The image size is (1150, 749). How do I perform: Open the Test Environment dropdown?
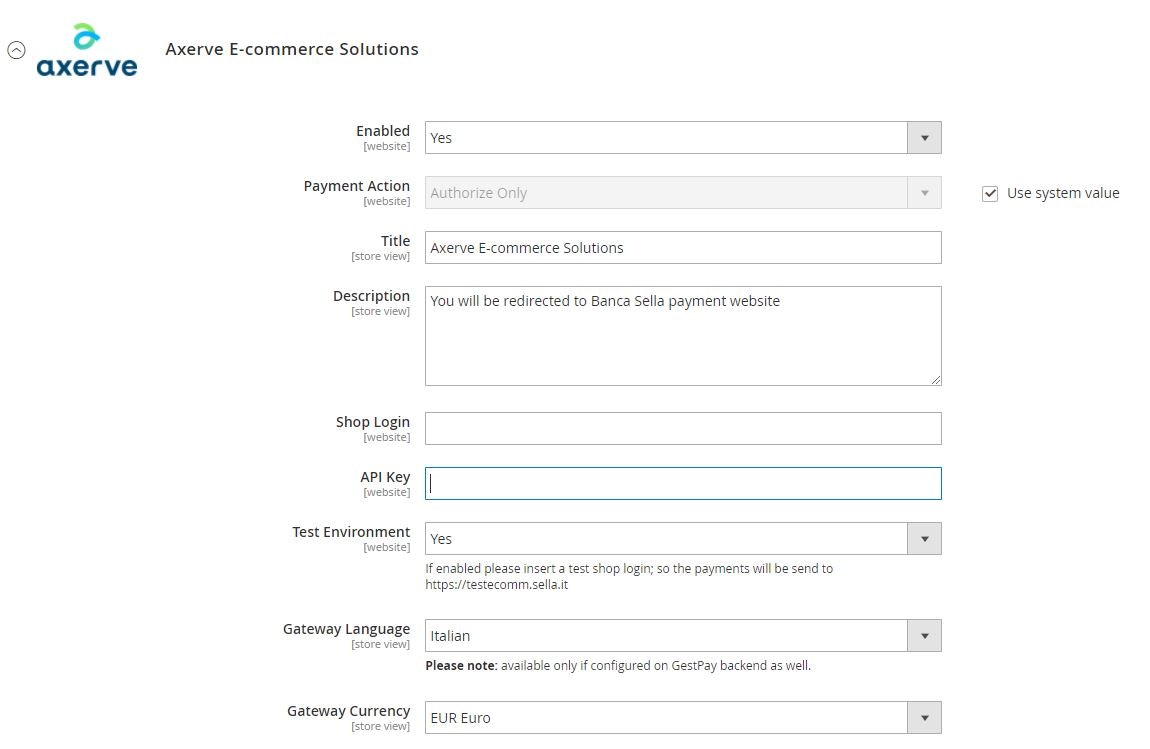(x=683, y=539)
